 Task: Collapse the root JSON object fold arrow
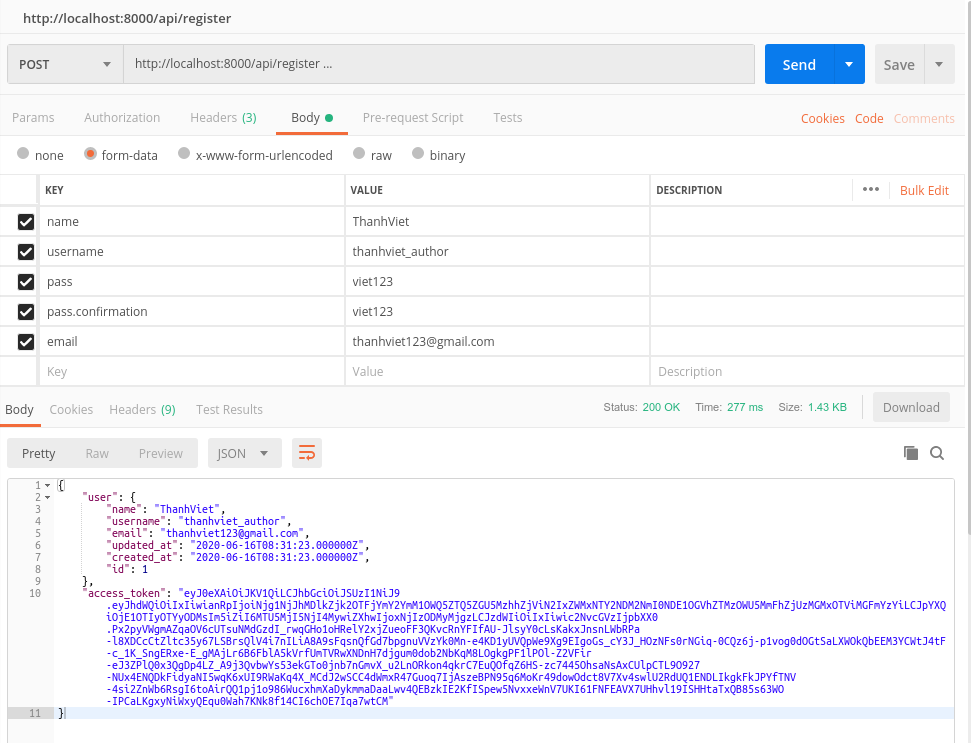tap(47, 485)
